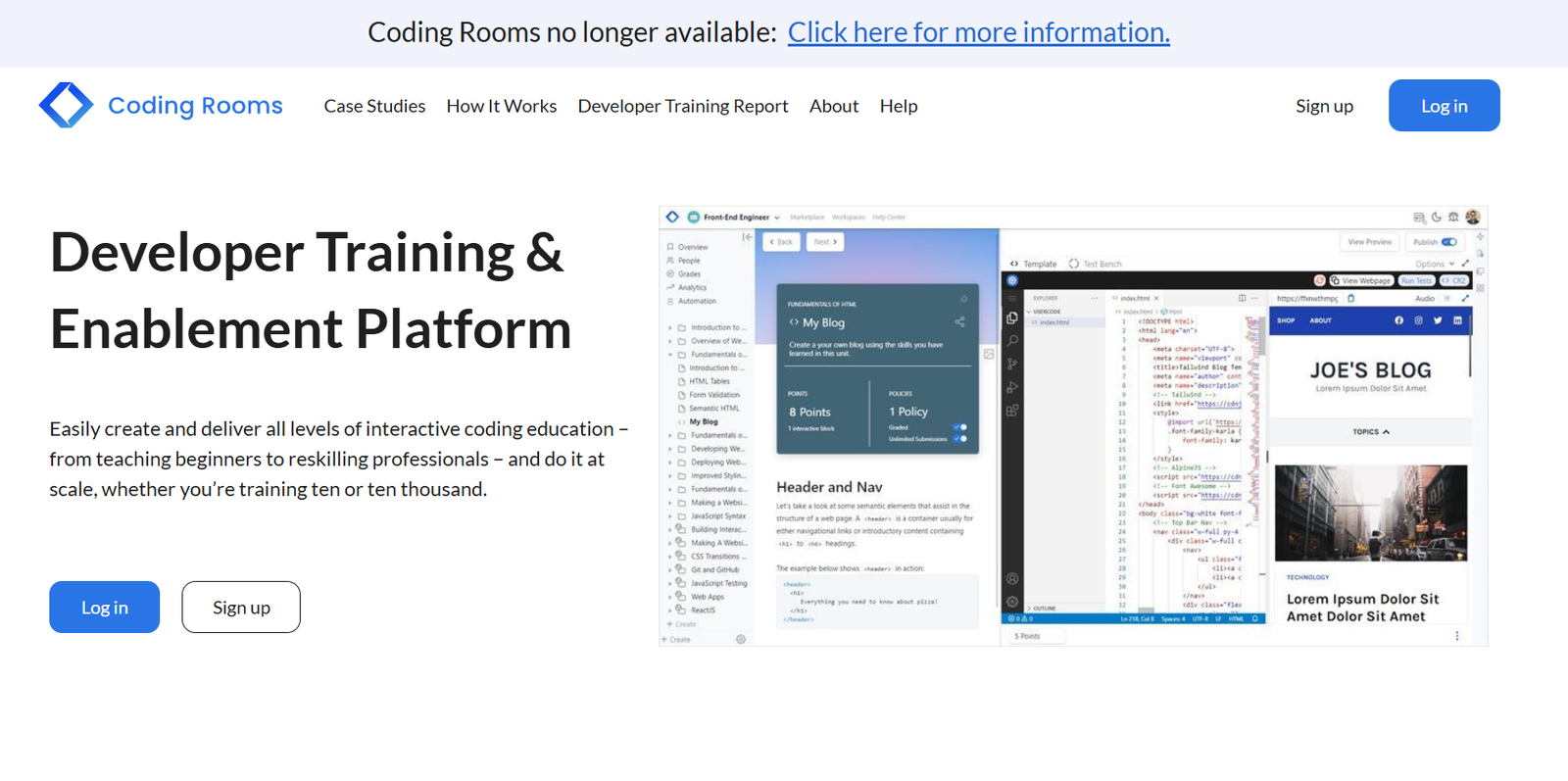Click the Twitter icon in blog preview
The image size is (1568, 781).
[1438, 320]
